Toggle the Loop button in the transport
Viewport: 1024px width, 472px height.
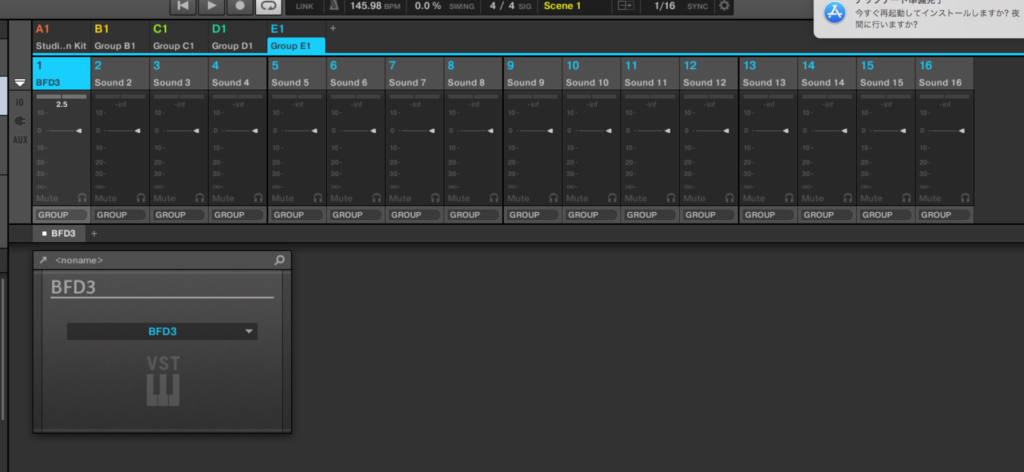pyautogui.click(x=268, y=6)
